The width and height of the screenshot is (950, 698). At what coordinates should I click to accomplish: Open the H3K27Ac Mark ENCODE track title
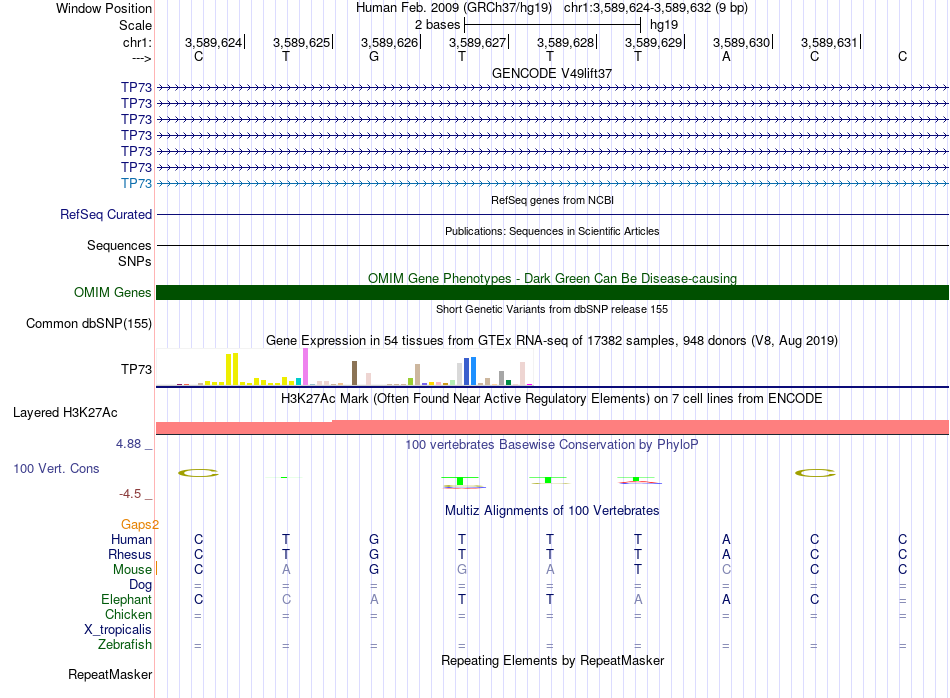552,399
